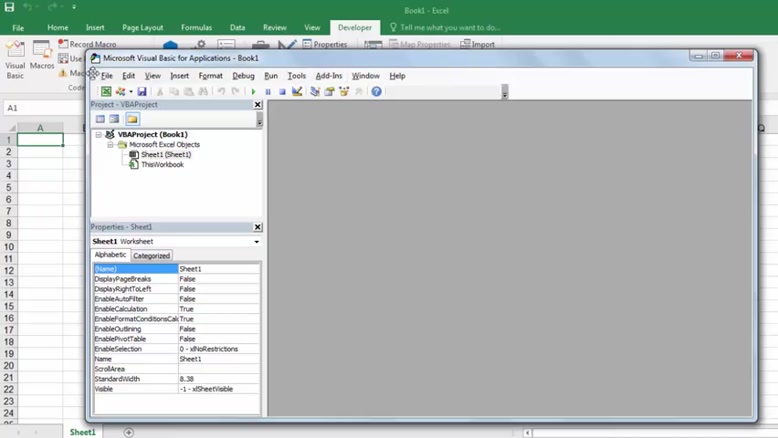
Task: Click the Save Book1 toolbar icon
Action: pos(142,91)
